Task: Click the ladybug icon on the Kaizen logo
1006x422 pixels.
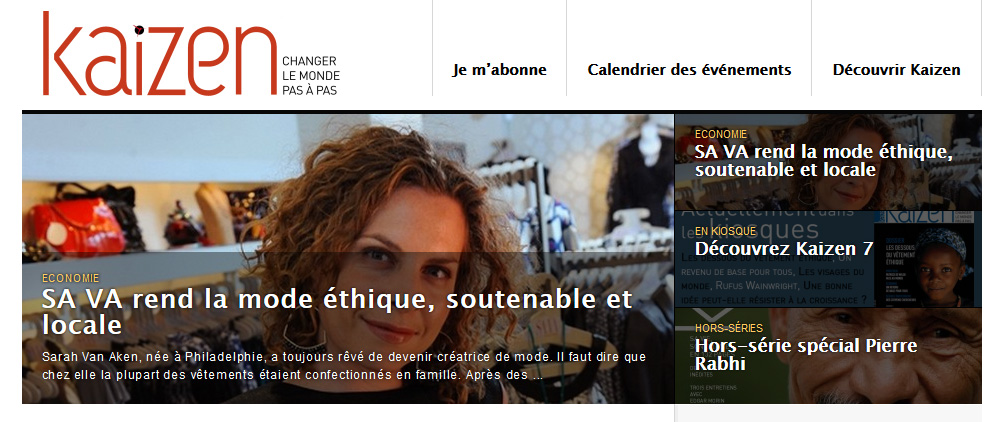Action: 138,29
